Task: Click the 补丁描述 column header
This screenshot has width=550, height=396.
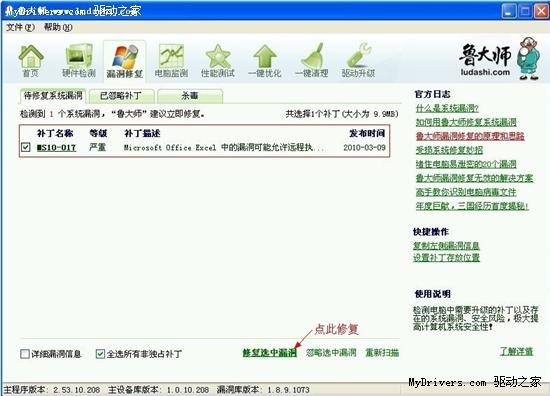Action: click(x=142, y=133)
